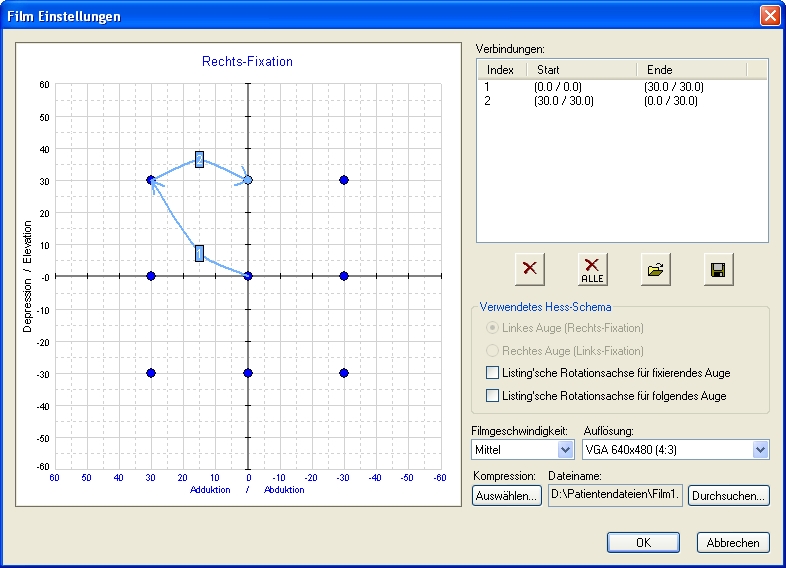786x568 pixels.
Task: Open saved connections with folder icon
Action: coord(656,269)
